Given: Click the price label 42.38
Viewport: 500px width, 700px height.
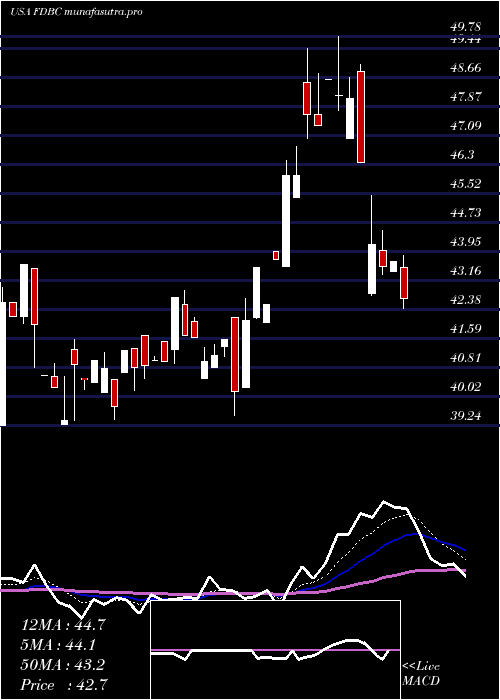Looking at the screenshot, I should point(466,300).
